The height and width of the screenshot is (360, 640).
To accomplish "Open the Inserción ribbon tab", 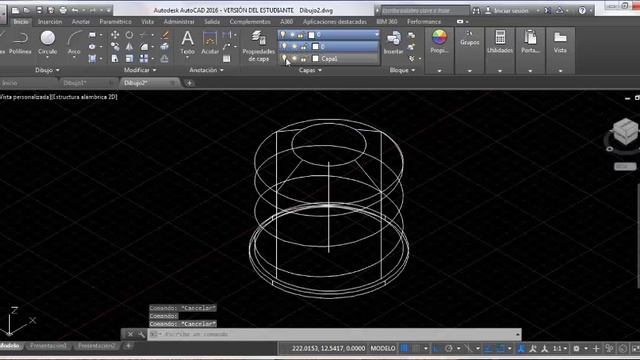I will [50, 22].
